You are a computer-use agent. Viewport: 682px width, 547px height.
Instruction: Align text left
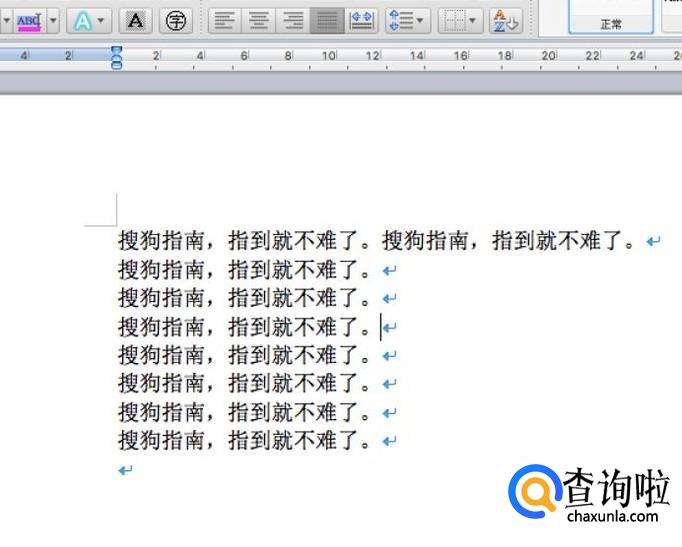point(224,20)
